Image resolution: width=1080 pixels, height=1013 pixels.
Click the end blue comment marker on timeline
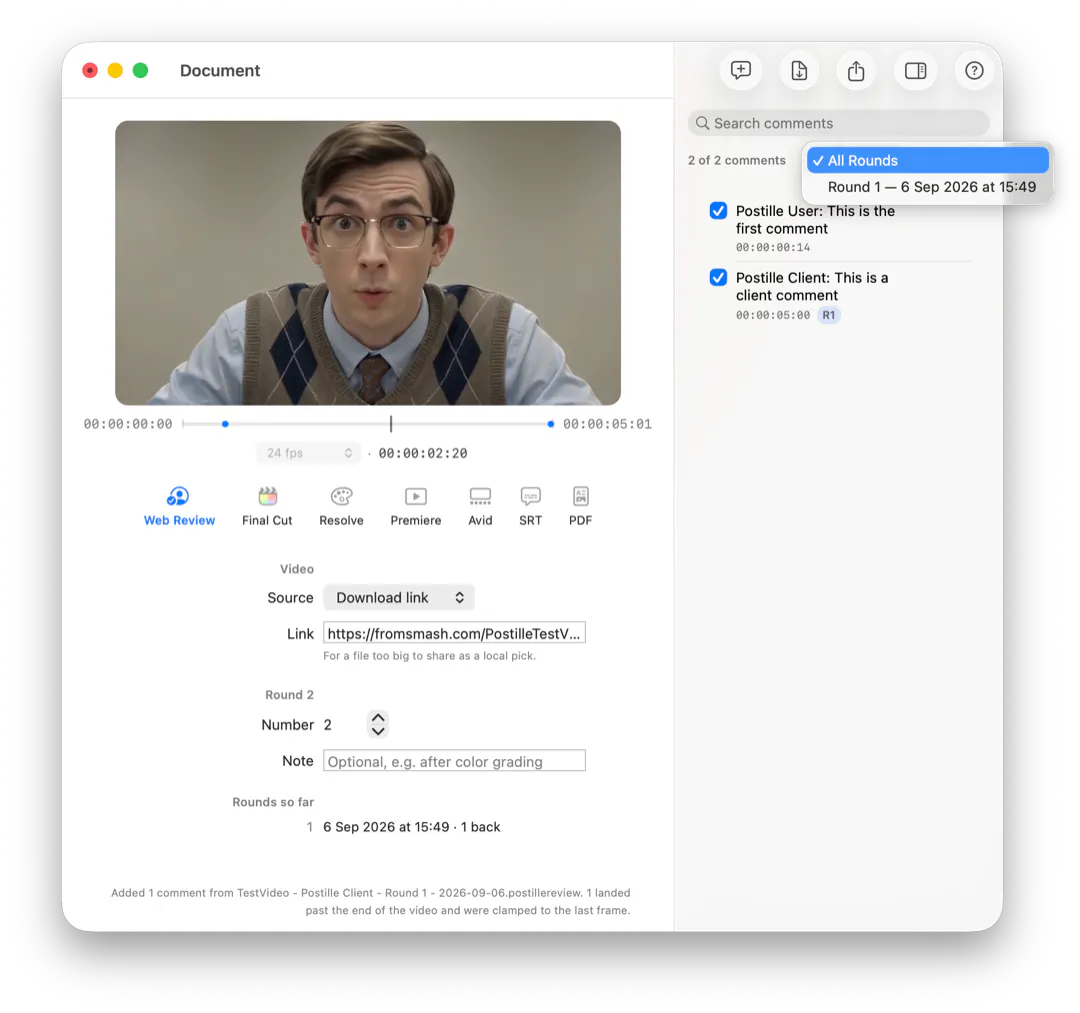click(x=550, y=424)
